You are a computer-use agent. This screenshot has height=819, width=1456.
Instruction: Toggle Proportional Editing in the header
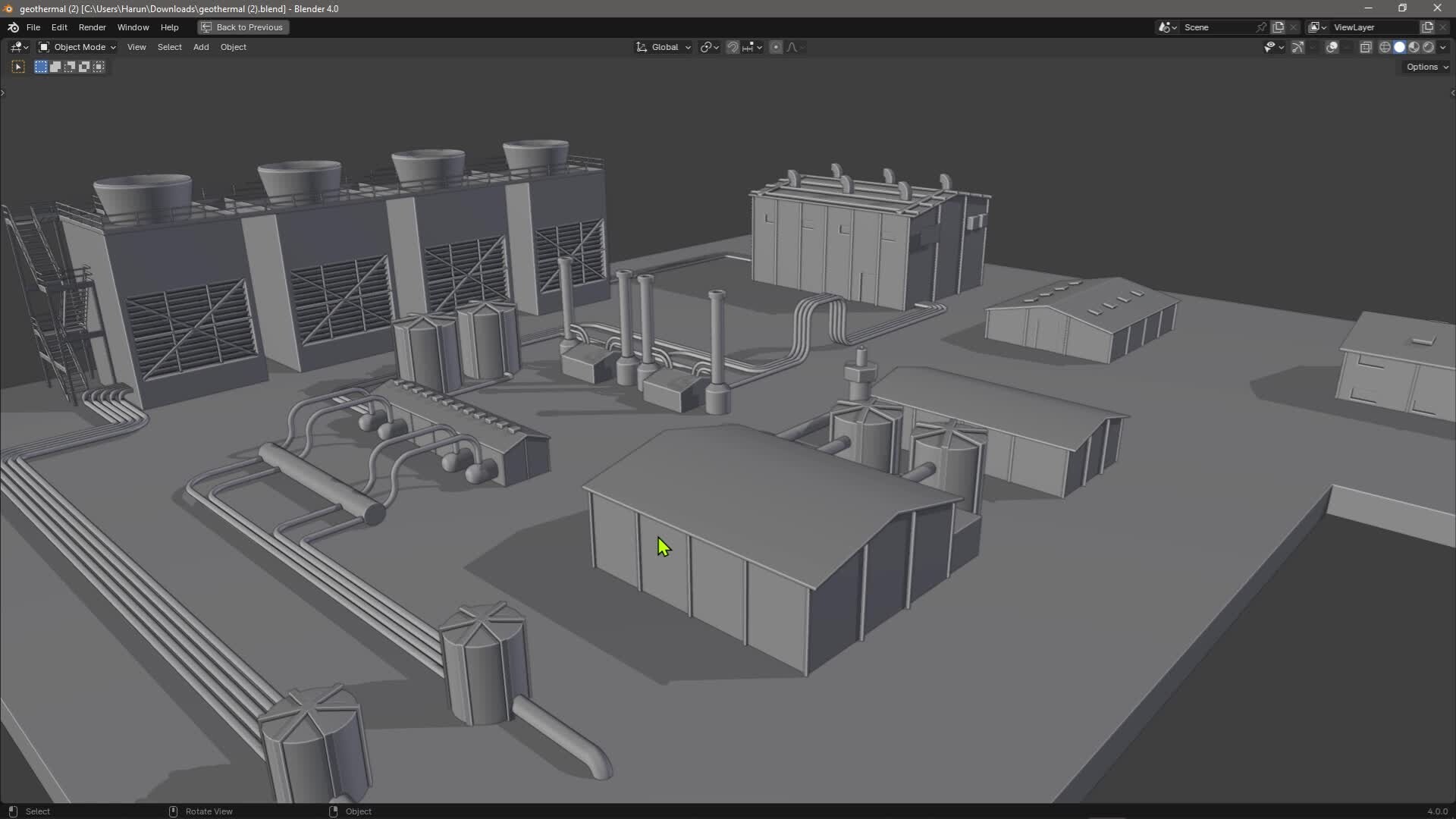point(776,47)
